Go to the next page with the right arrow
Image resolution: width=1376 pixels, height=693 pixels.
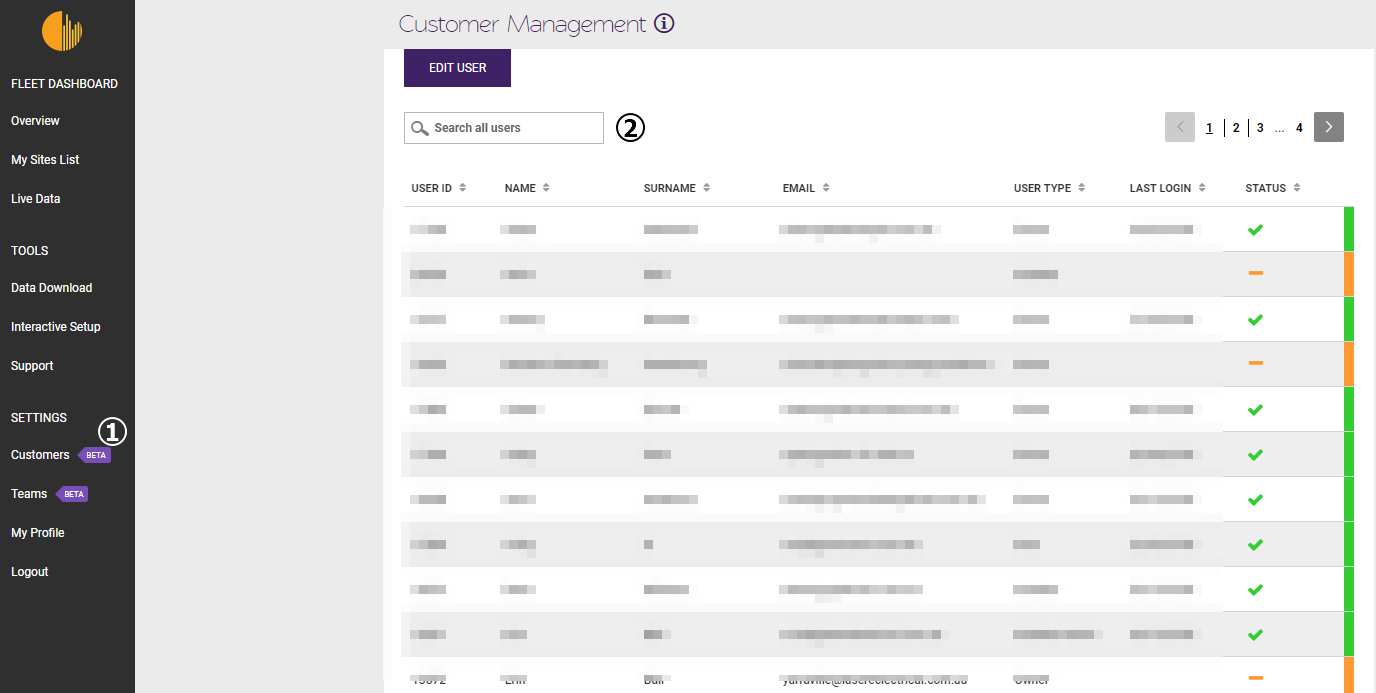pos(1328,127)
